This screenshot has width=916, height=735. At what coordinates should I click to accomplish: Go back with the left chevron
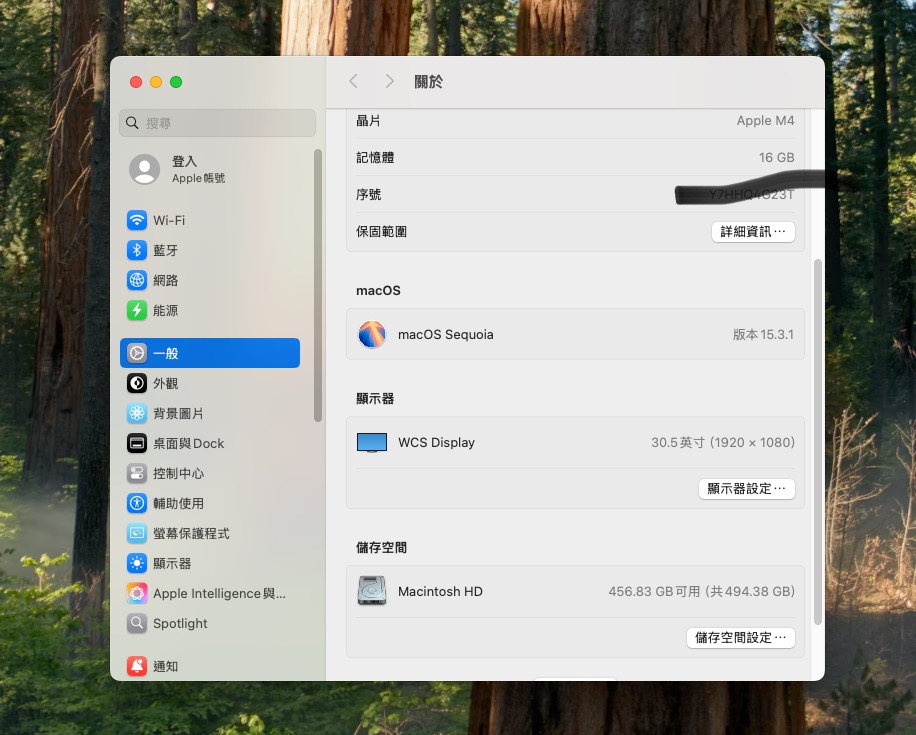point(353,81)
